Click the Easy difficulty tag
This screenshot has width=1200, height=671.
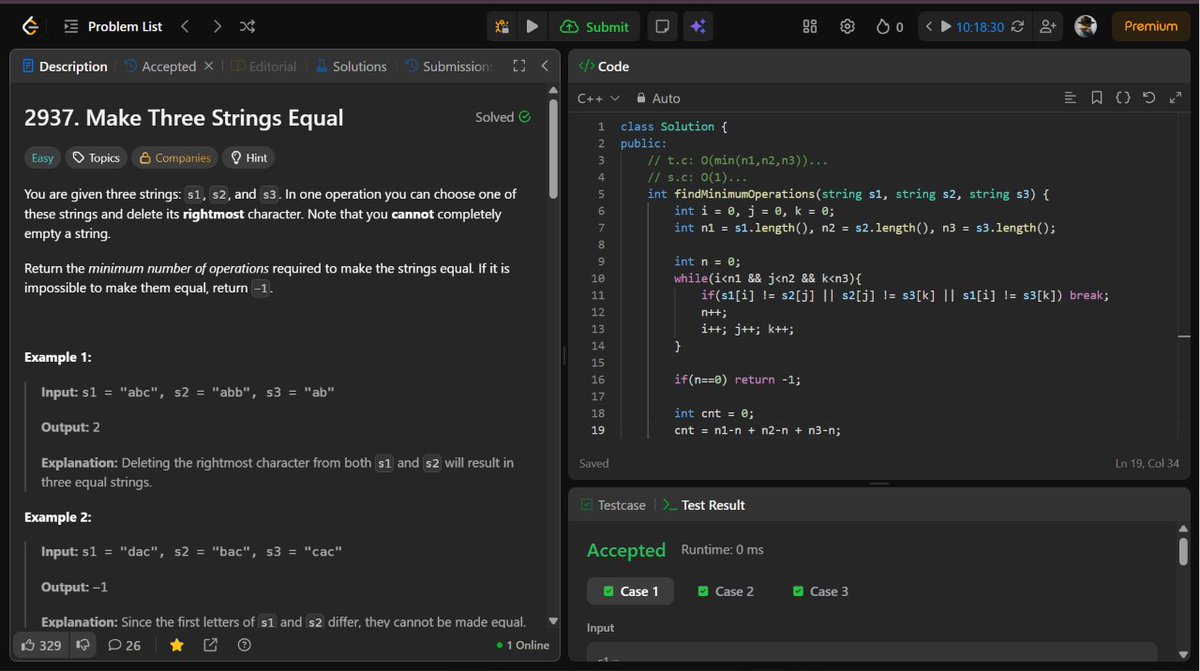pos(43,158)
